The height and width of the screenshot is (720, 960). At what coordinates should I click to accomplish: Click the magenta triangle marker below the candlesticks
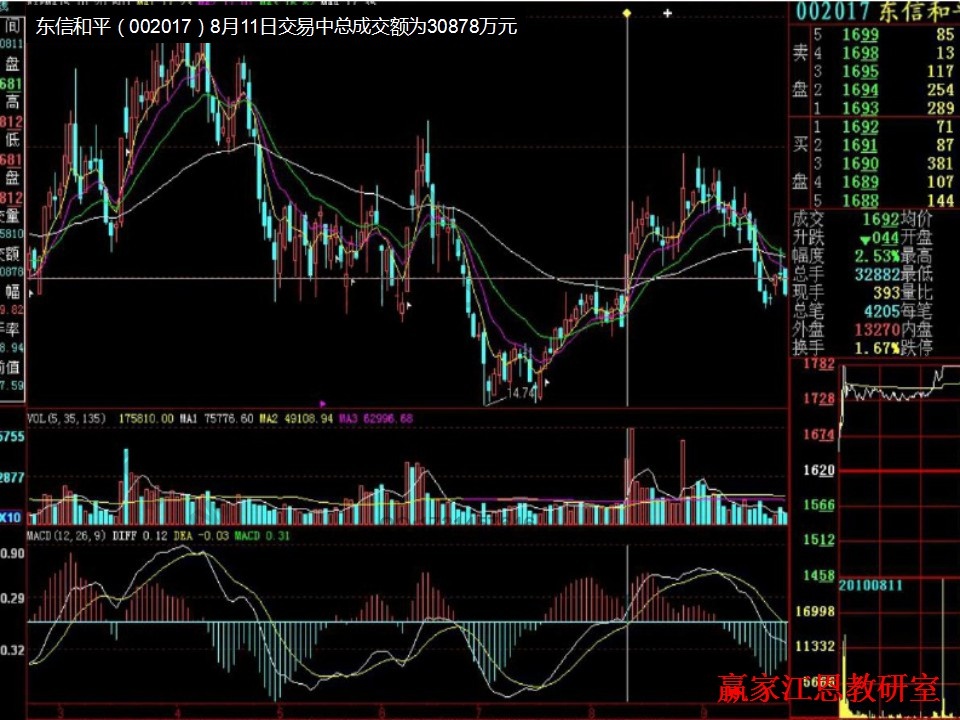click(322, 403)
